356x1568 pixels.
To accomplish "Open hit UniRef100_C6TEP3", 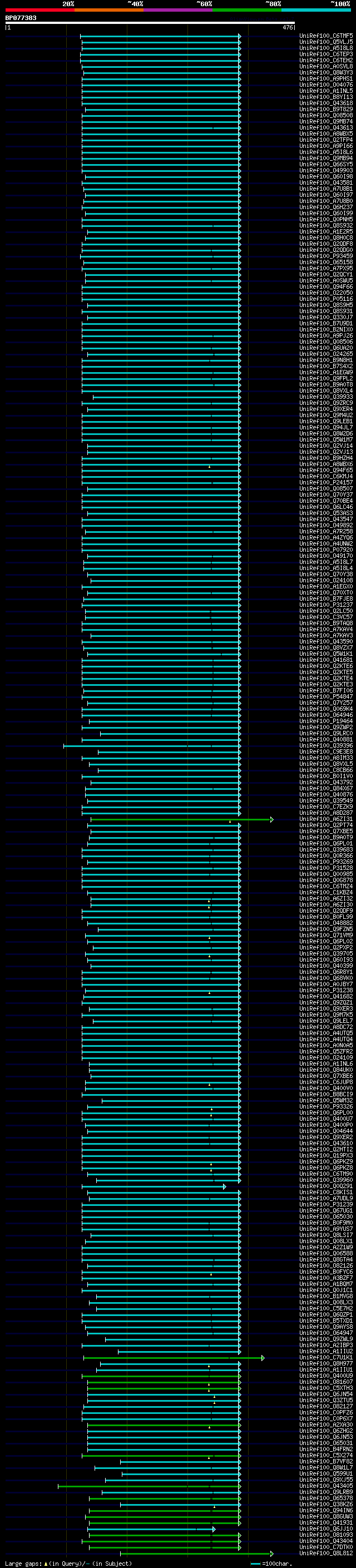I will [x=326, y=54].
